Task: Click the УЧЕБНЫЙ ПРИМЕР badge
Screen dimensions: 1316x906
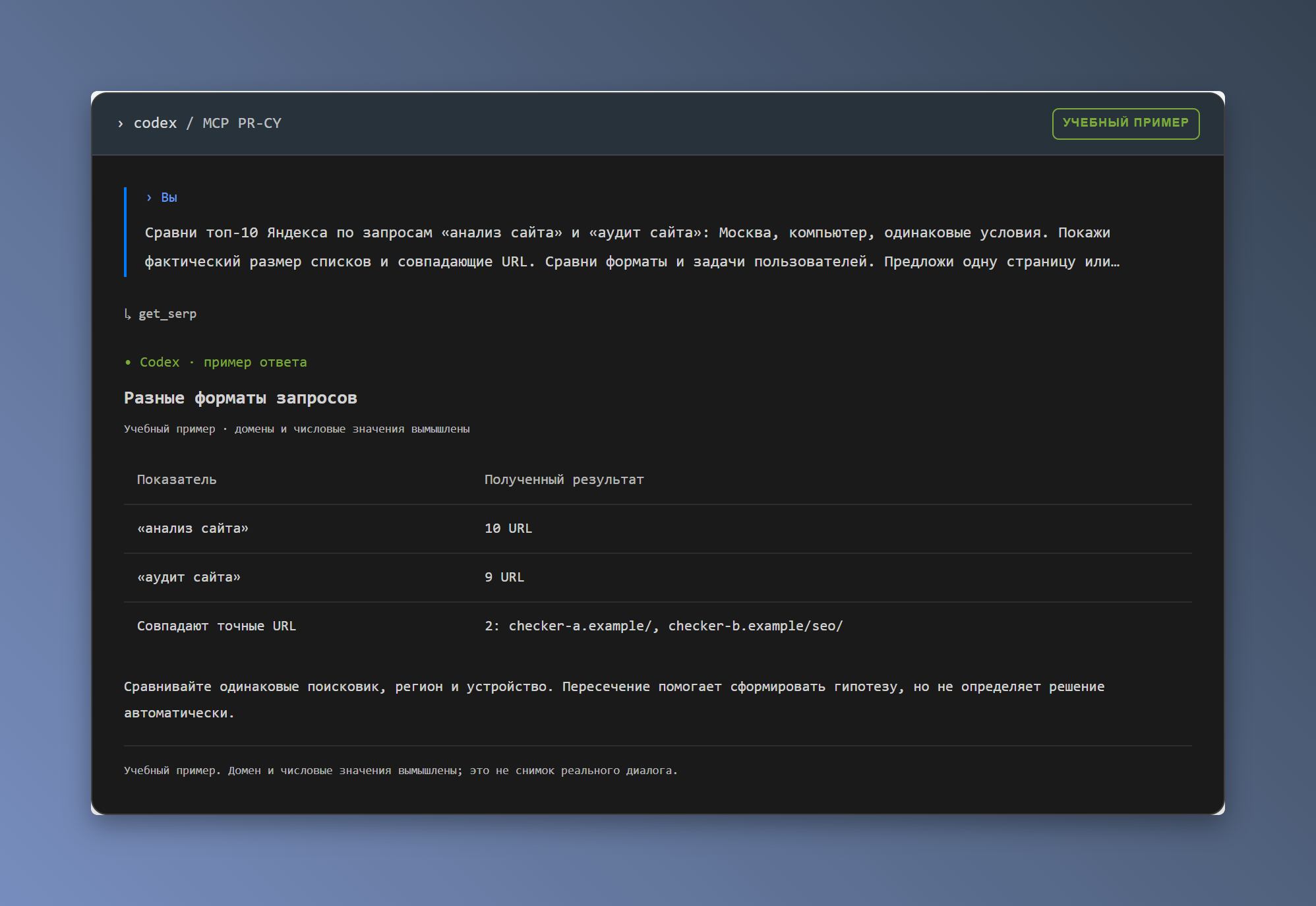Action: (1125, 123)
